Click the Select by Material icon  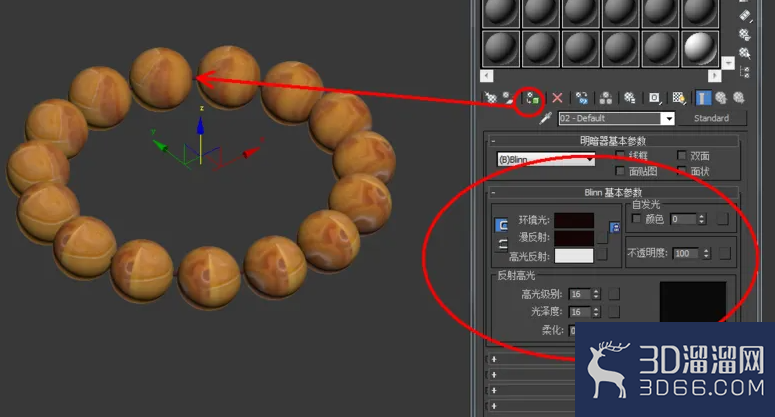tap(744, 53)
